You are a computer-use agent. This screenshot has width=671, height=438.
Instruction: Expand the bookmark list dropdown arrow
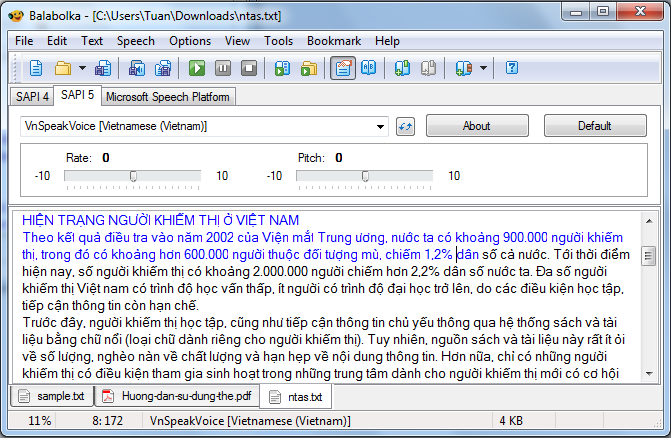pos(483,68)
